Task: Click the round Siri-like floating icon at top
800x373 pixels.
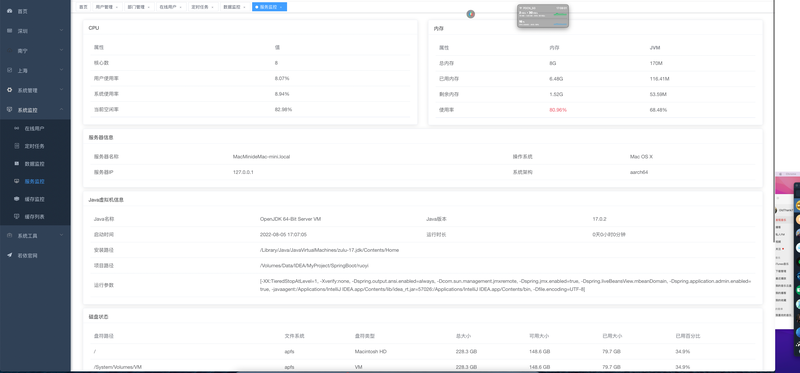Action: click(470, 14)
